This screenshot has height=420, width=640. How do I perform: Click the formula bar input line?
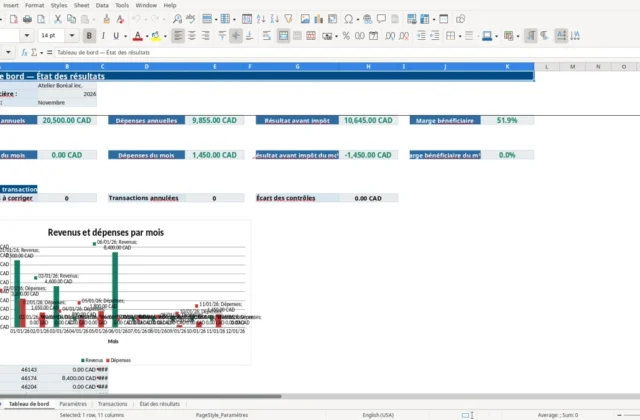point(347,52)
